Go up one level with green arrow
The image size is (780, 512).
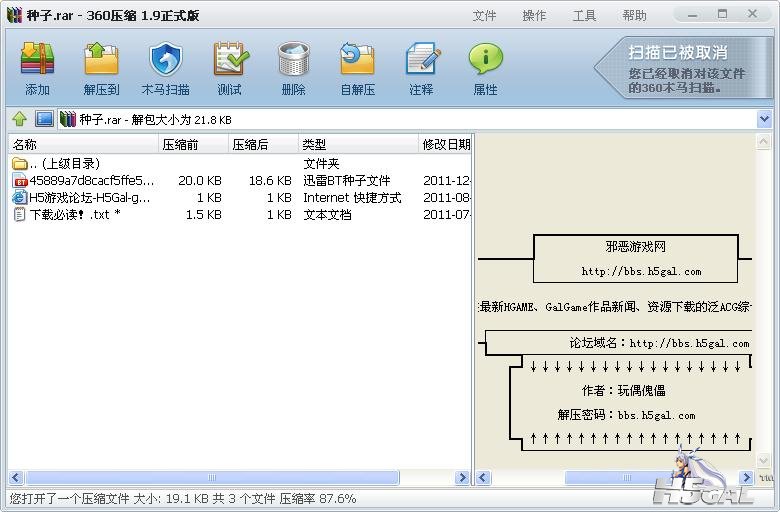[19, 119]
